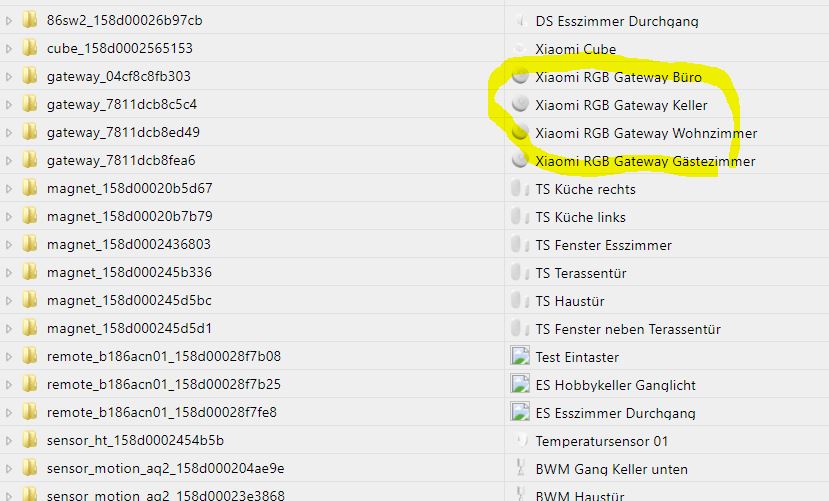Screen dimensions: 829x501
Task: Expand remote_b186acn01_158d00028f7fe8 node
Action: click(8, 413)
